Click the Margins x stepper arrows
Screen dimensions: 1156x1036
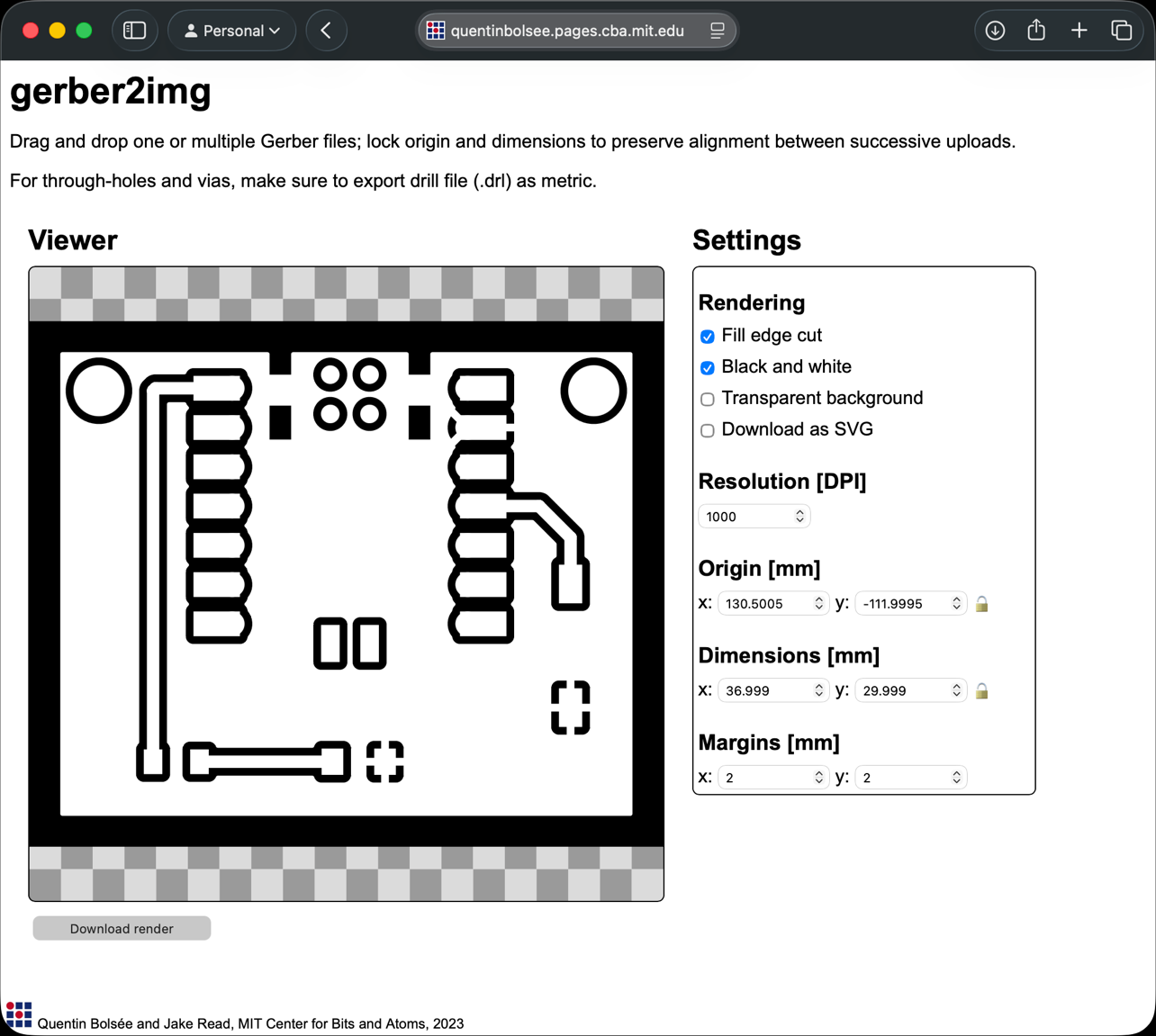[818, 778]
